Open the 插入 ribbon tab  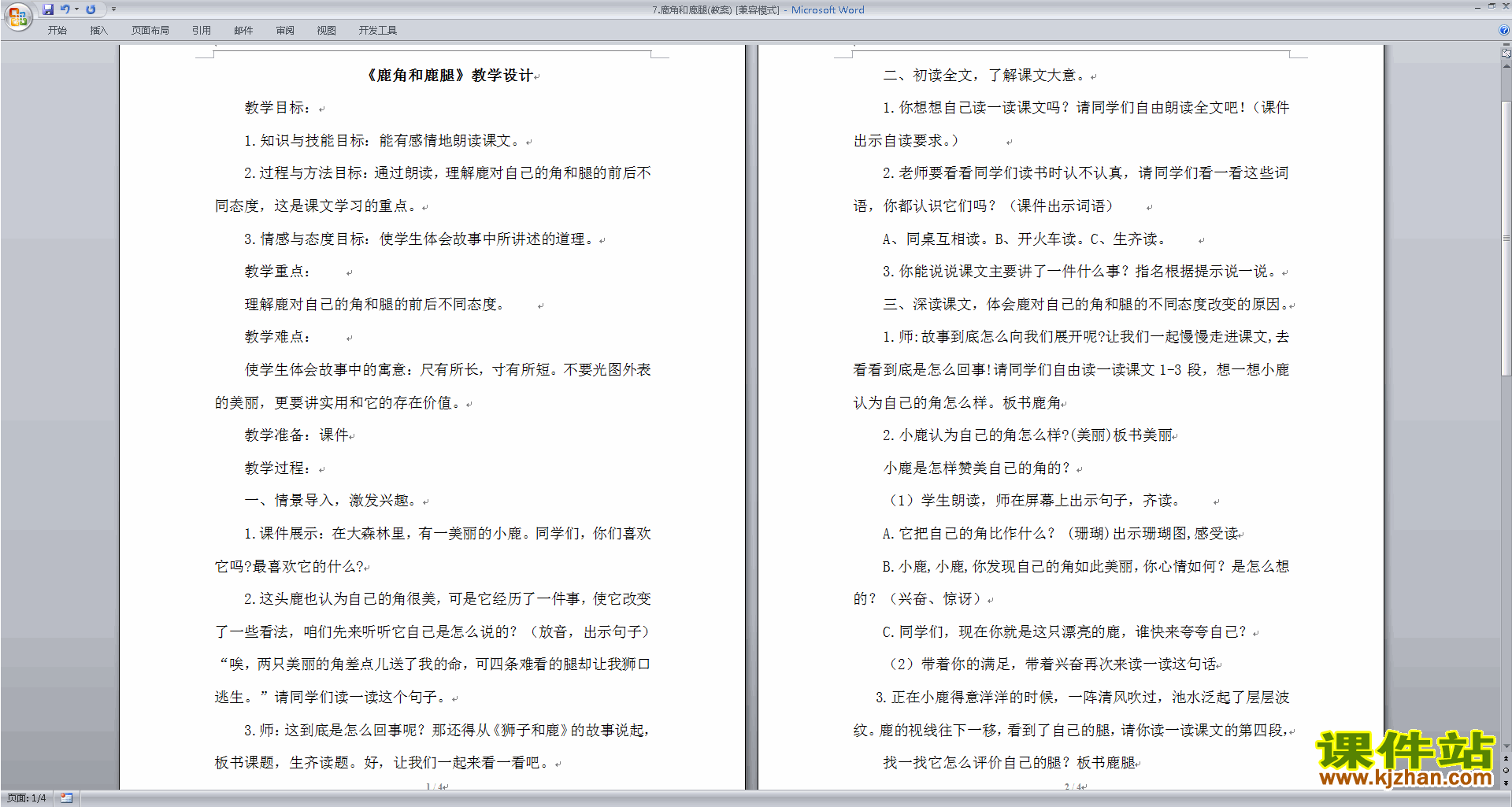click(x=98, y=31)
